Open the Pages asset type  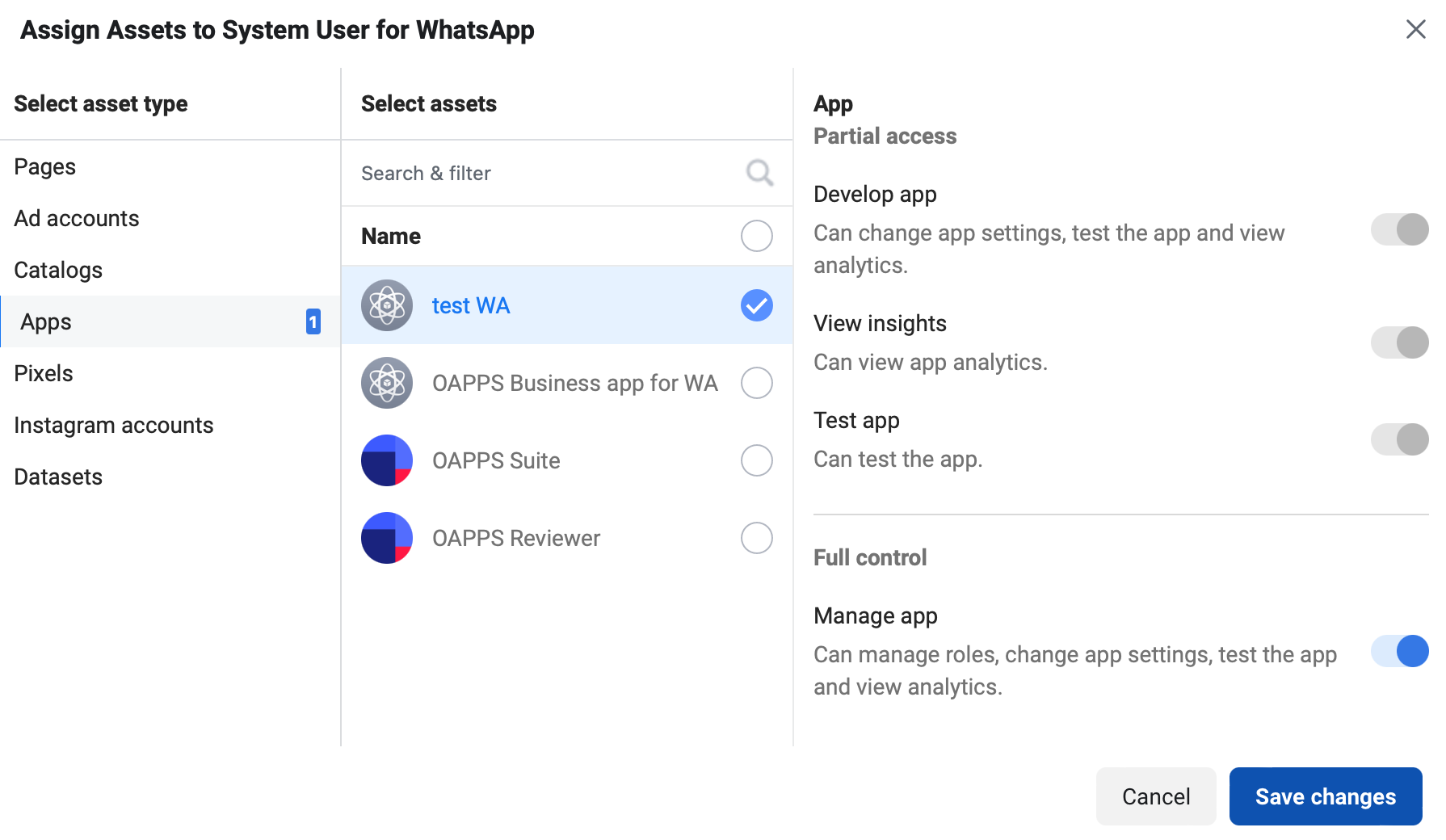click(x=45, y=167)
